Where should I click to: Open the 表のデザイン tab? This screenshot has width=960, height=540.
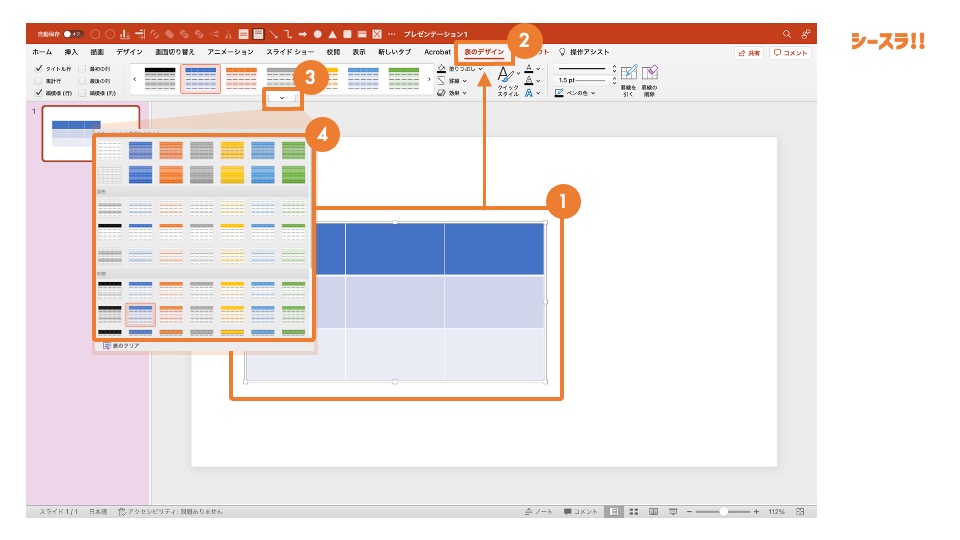pyautogui.click(x=484, y=51)
